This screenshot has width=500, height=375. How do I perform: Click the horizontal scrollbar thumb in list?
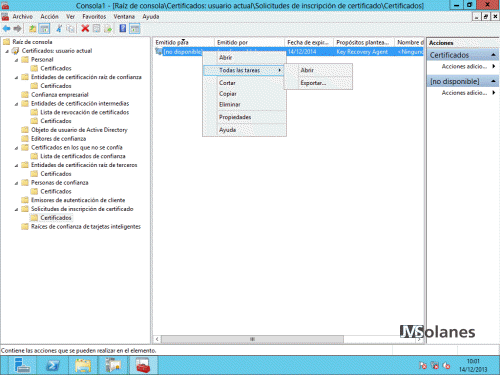pos(252,339)
